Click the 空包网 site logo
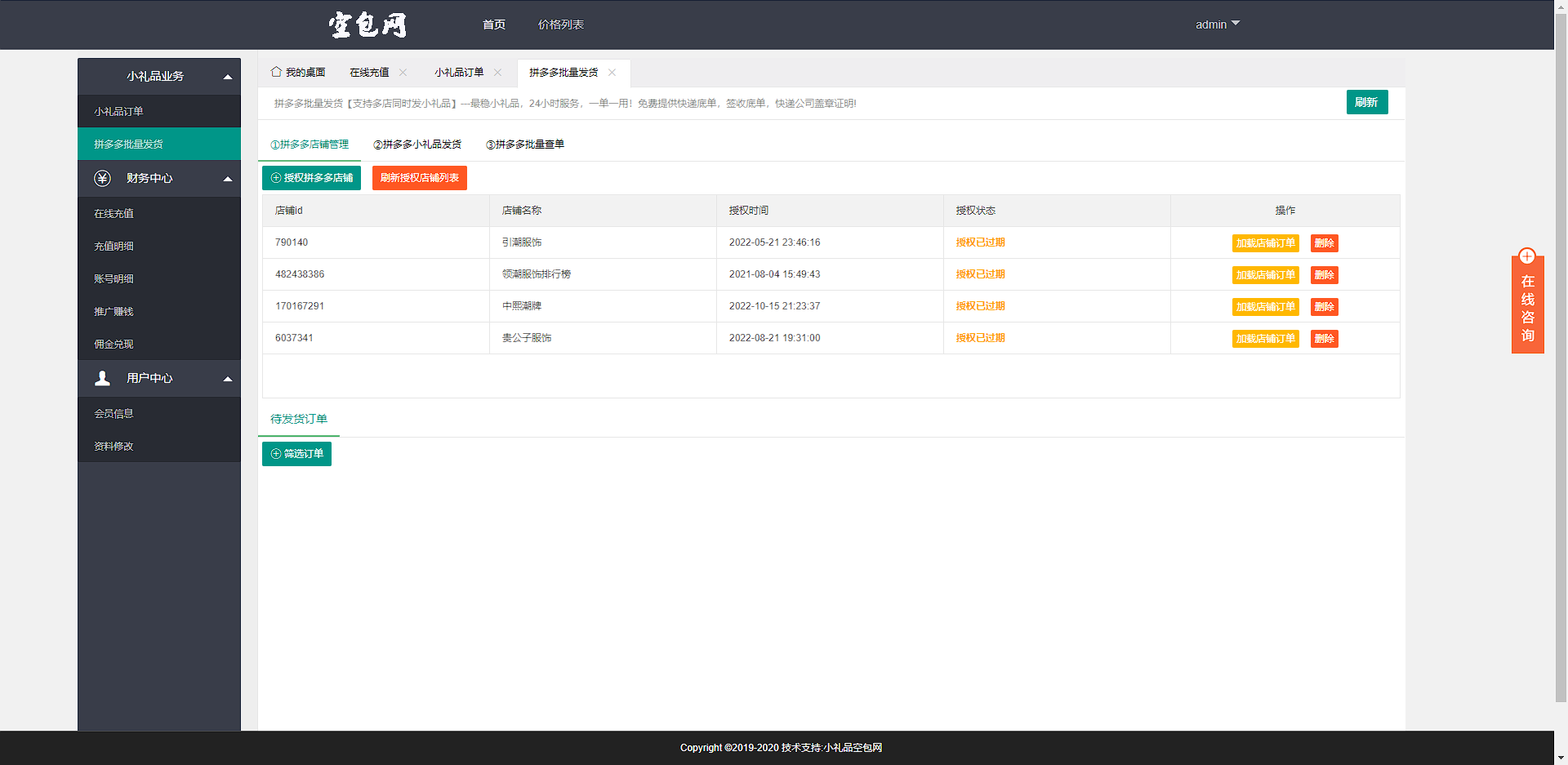1568x765 pixels. pos(368,24)
